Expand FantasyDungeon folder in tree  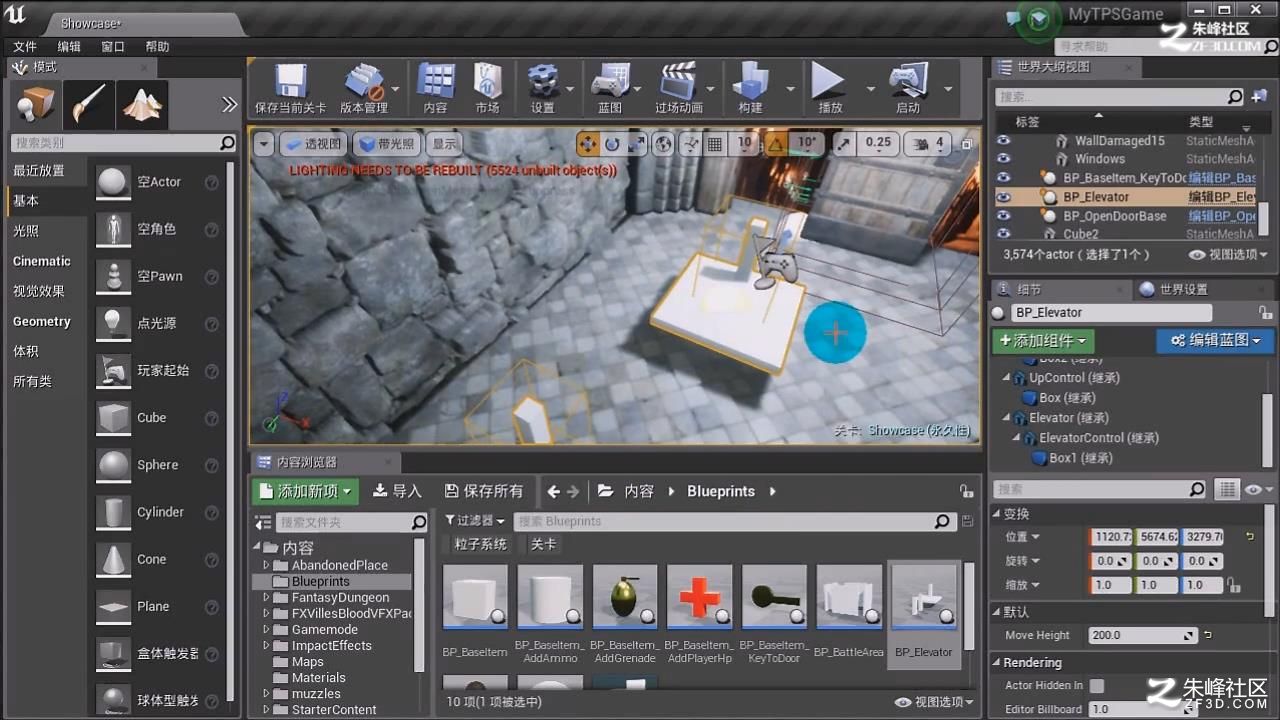tap(267, 597)
